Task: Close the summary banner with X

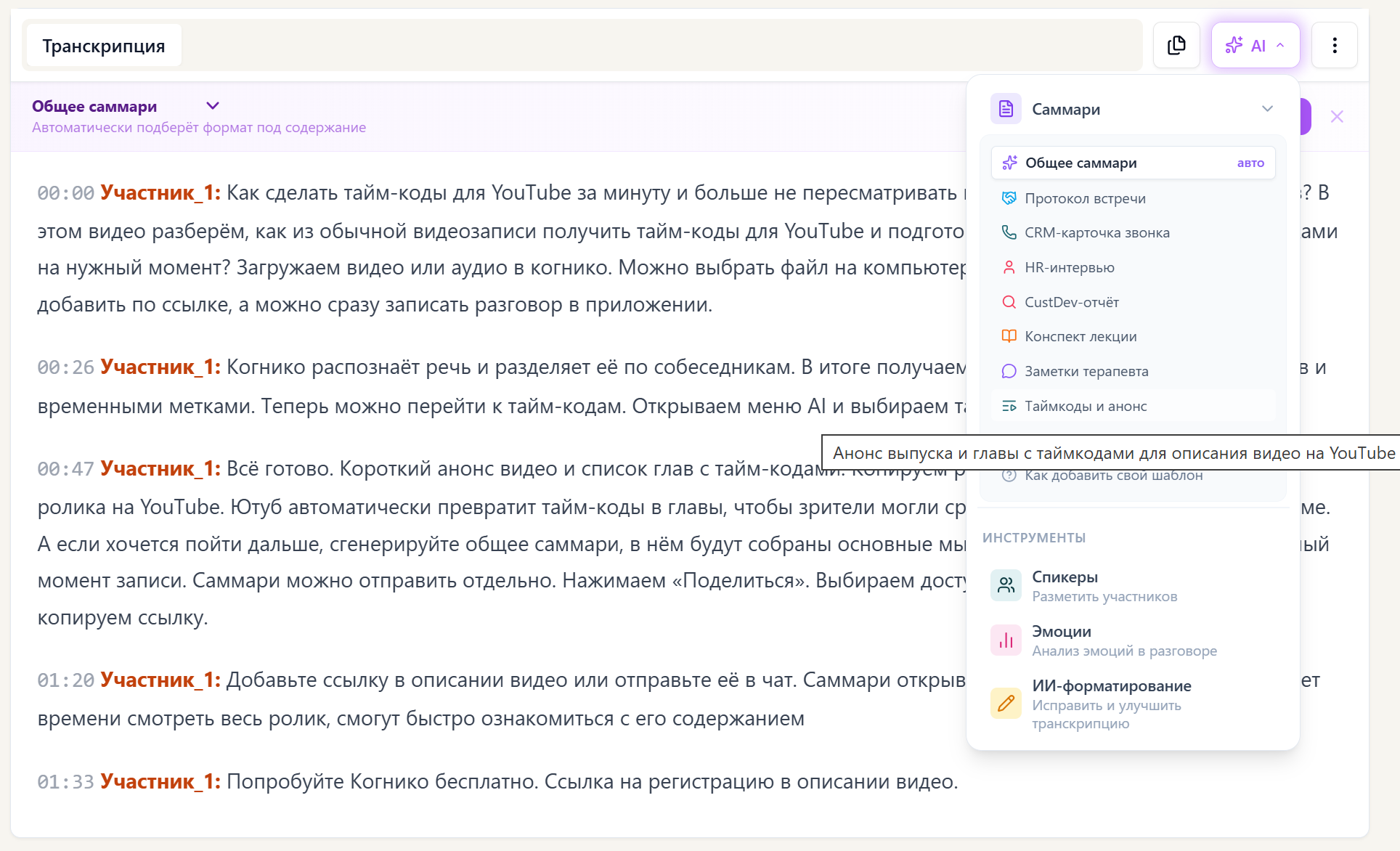Action: click(1337, 116)
